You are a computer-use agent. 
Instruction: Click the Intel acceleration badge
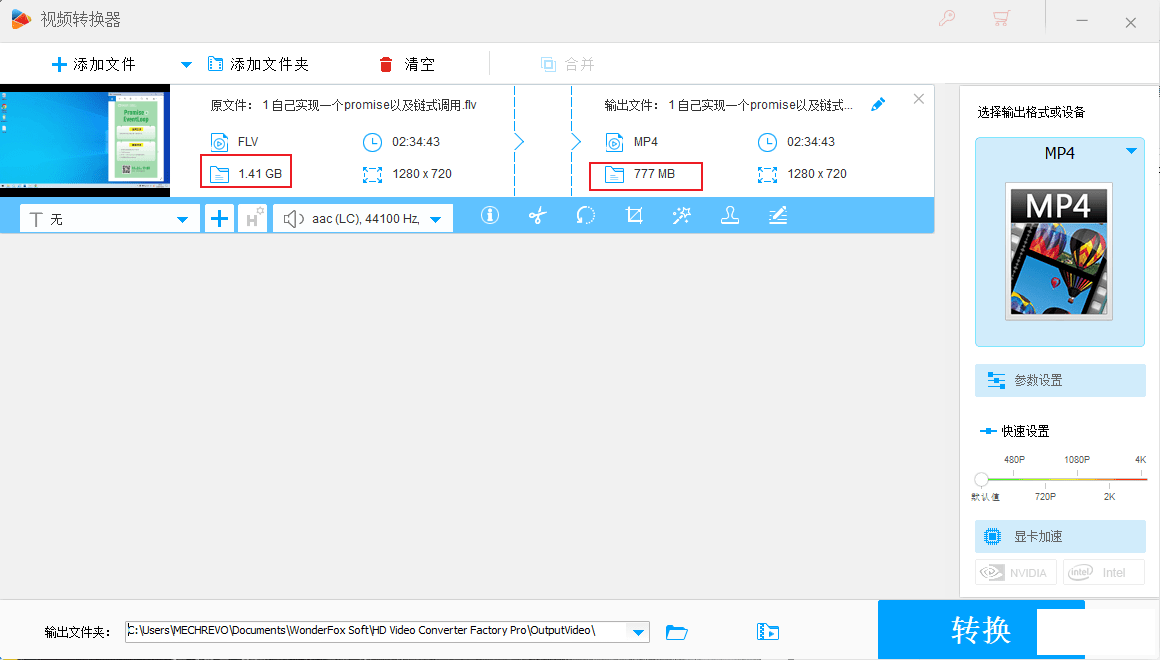1104,572
